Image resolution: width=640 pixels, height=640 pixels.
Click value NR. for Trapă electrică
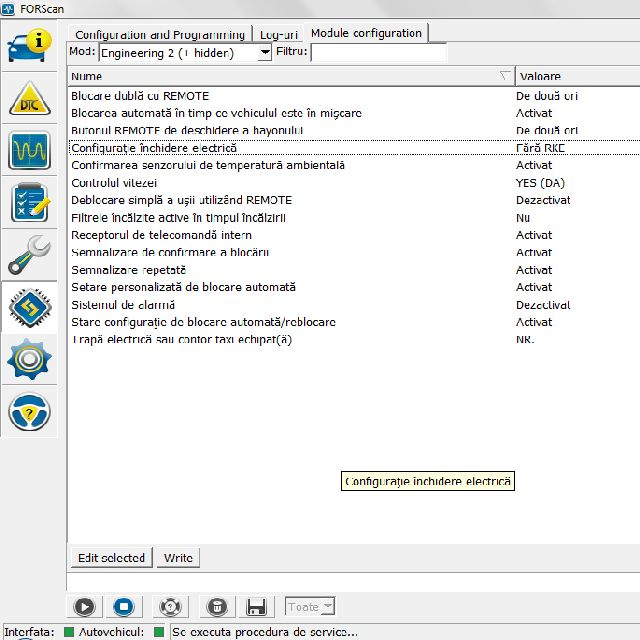click(525, 340)
